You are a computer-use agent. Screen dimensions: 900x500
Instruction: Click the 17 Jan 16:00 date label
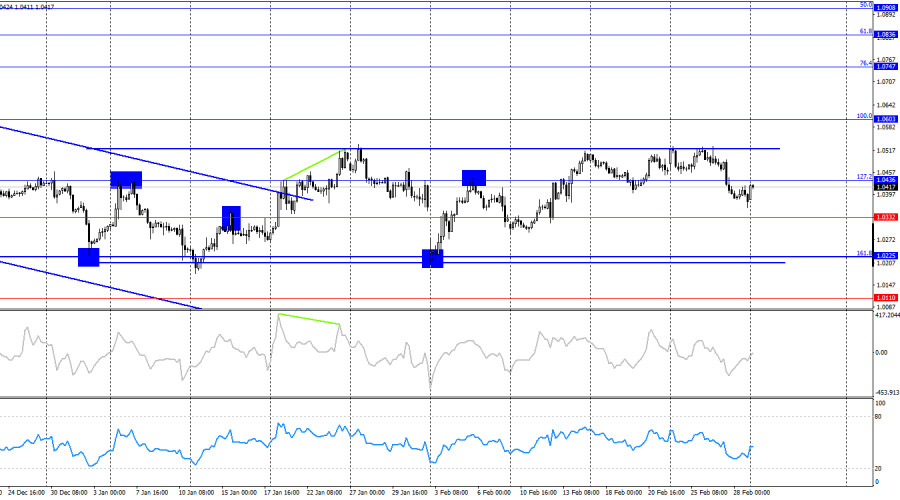281,493
